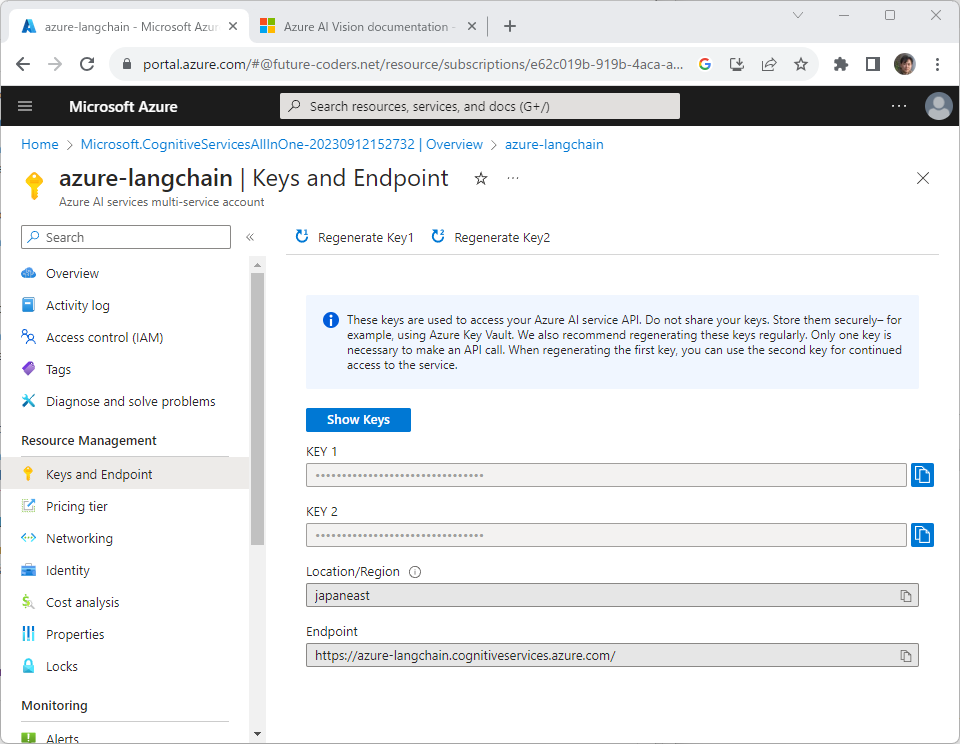Bookmark this page with star icon
Screen dimensions: 960x744
click(801, 64)
